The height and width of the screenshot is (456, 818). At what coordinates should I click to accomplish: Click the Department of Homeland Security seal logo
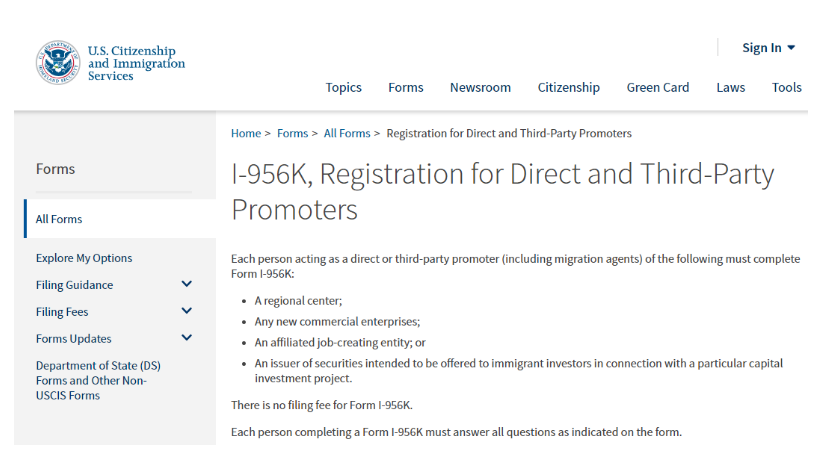pyautogui.click(x=58, y=63)
